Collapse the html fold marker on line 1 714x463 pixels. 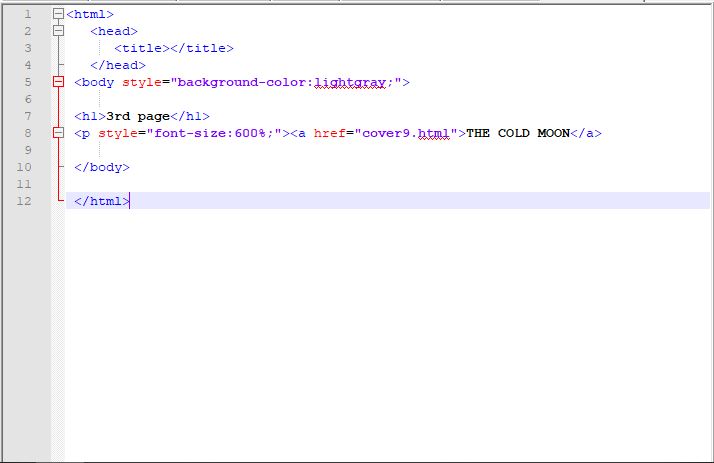pyautogui.click(x=58, y=15)
